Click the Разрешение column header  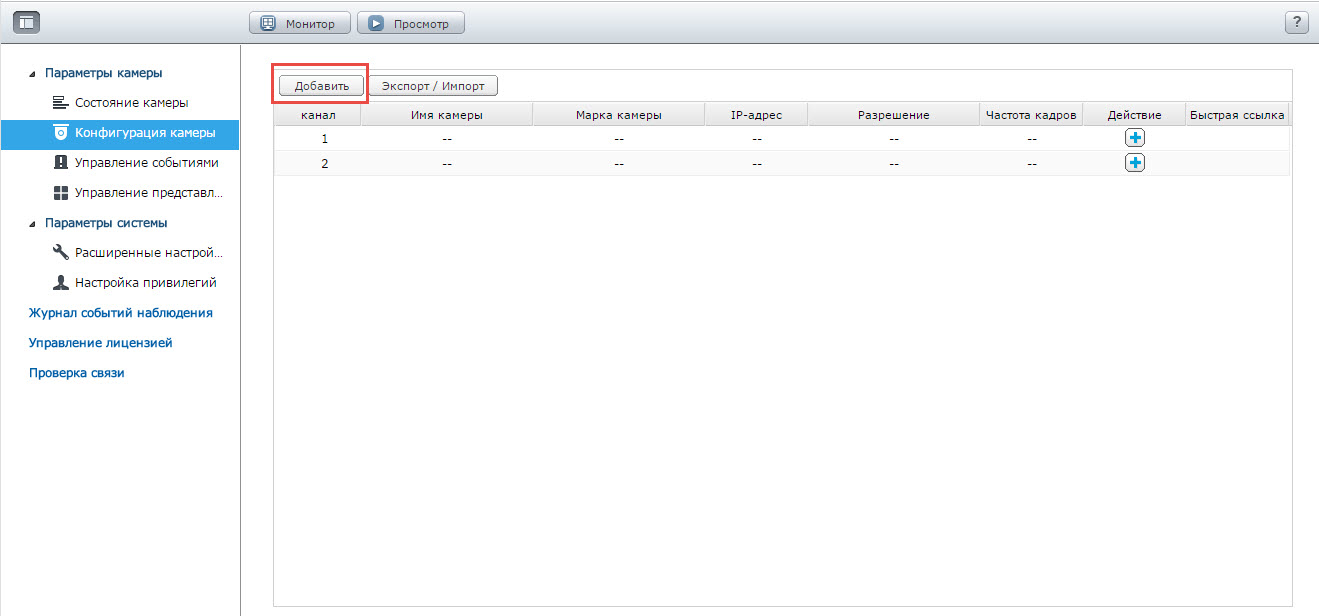coord(894,115)
